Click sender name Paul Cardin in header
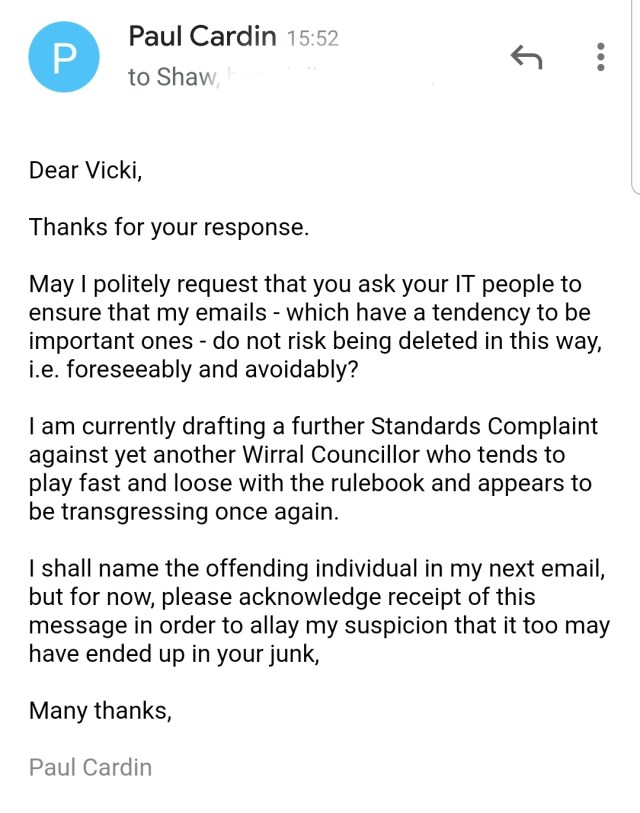Viewport: 640px width, 813px height. click(x=202, y=37)
